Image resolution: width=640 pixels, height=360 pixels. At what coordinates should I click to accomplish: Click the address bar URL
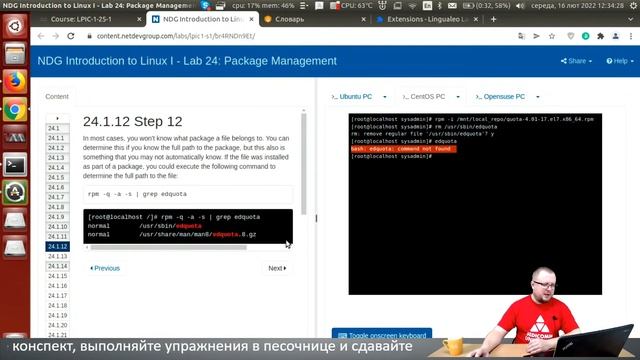(x=176, y=36)
